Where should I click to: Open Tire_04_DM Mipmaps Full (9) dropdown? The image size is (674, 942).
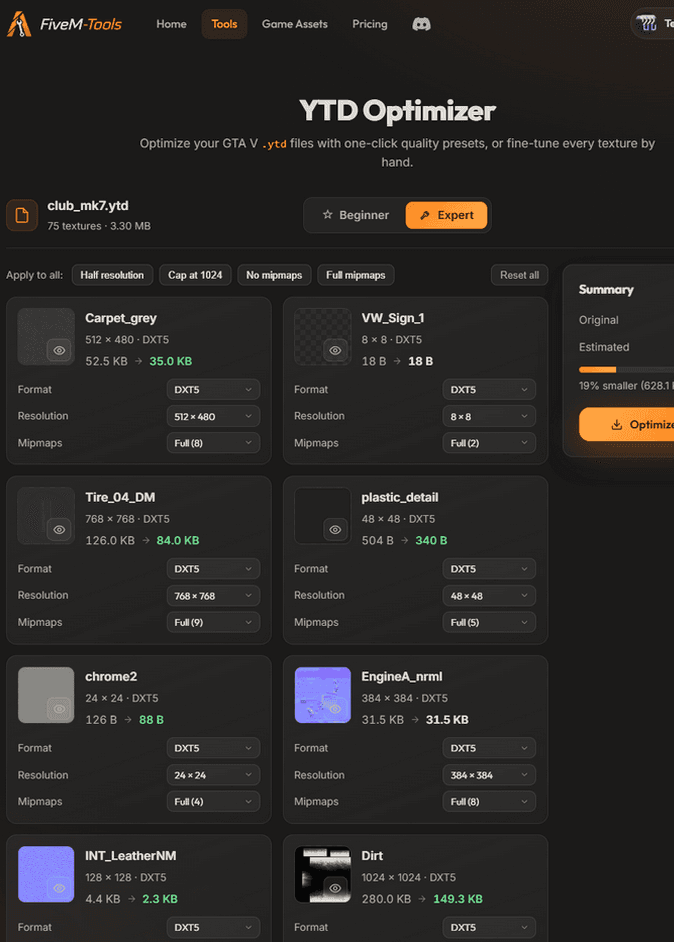click(213, 622)
